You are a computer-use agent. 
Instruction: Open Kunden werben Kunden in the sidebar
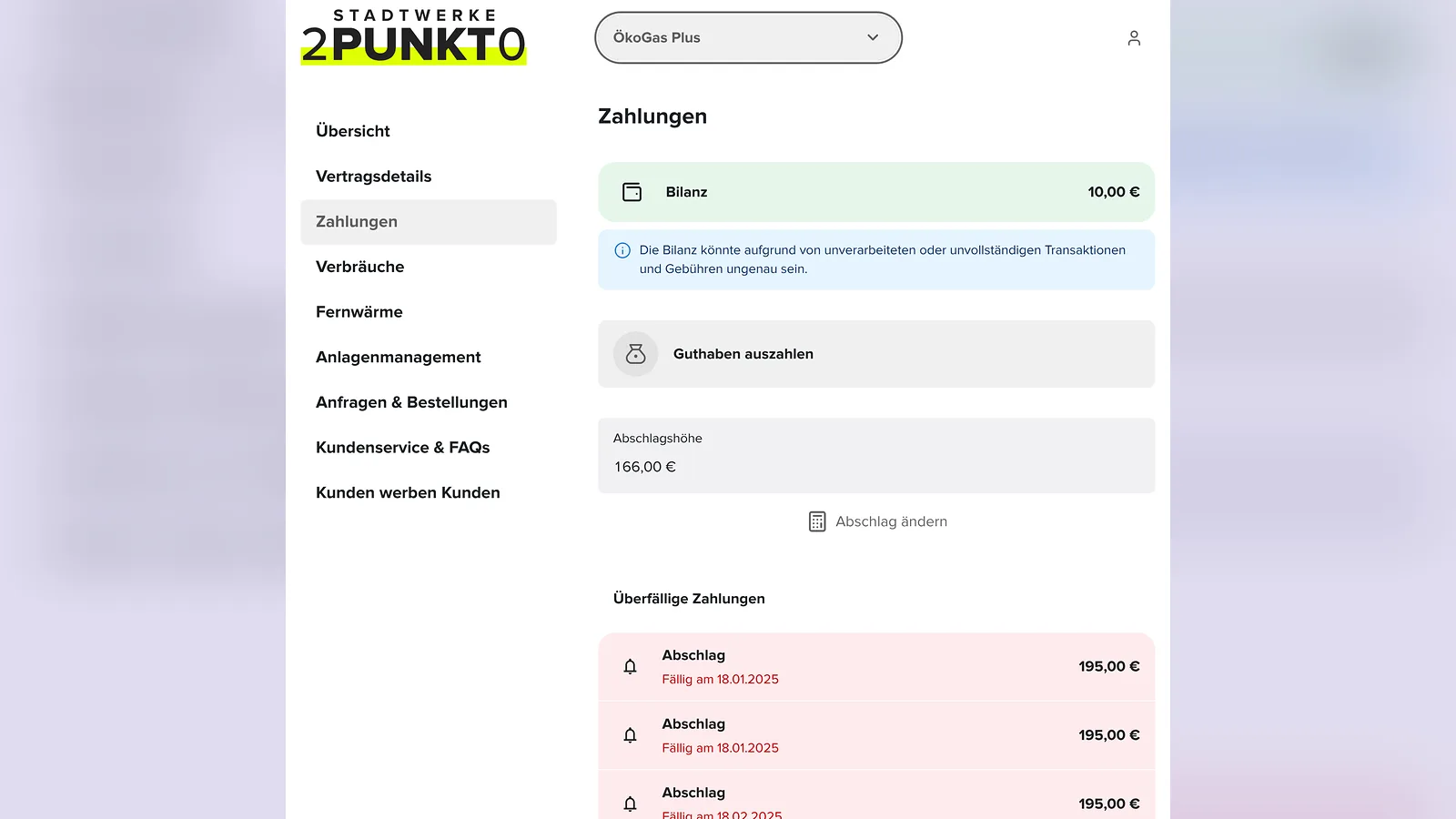tap(409, 493)
